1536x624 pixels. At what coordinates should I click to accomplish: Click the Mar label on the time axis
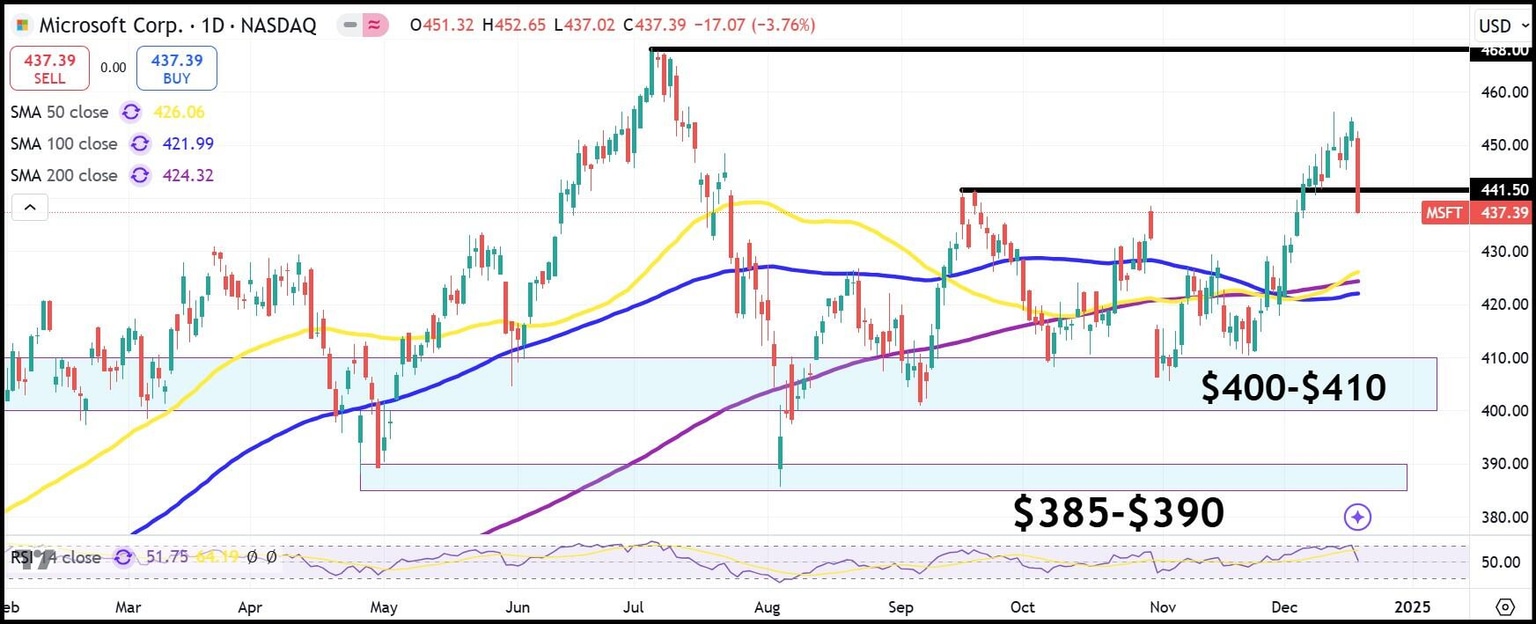pos(129,607)
